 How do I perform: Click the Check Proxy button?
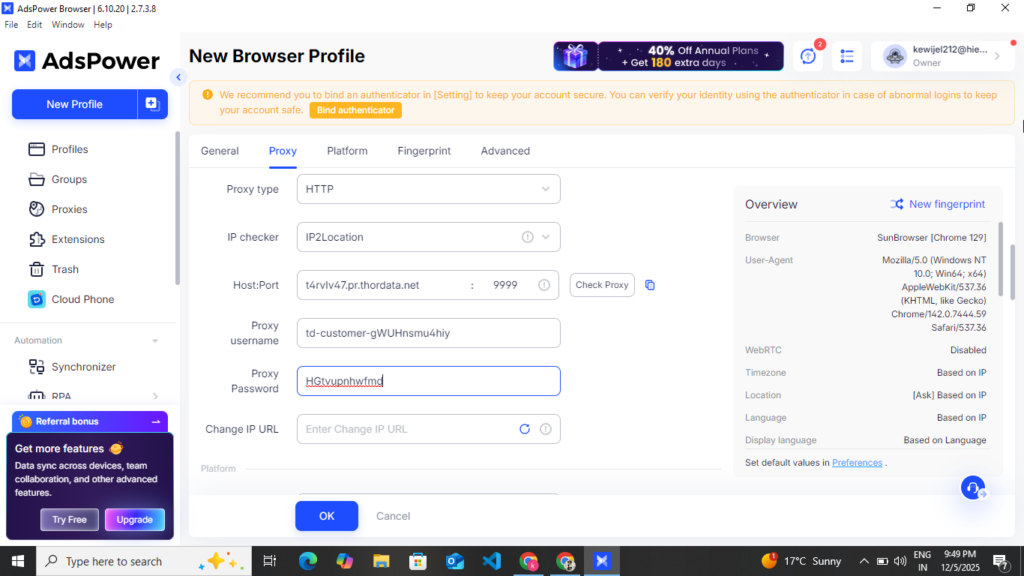(x=601, y=285)
